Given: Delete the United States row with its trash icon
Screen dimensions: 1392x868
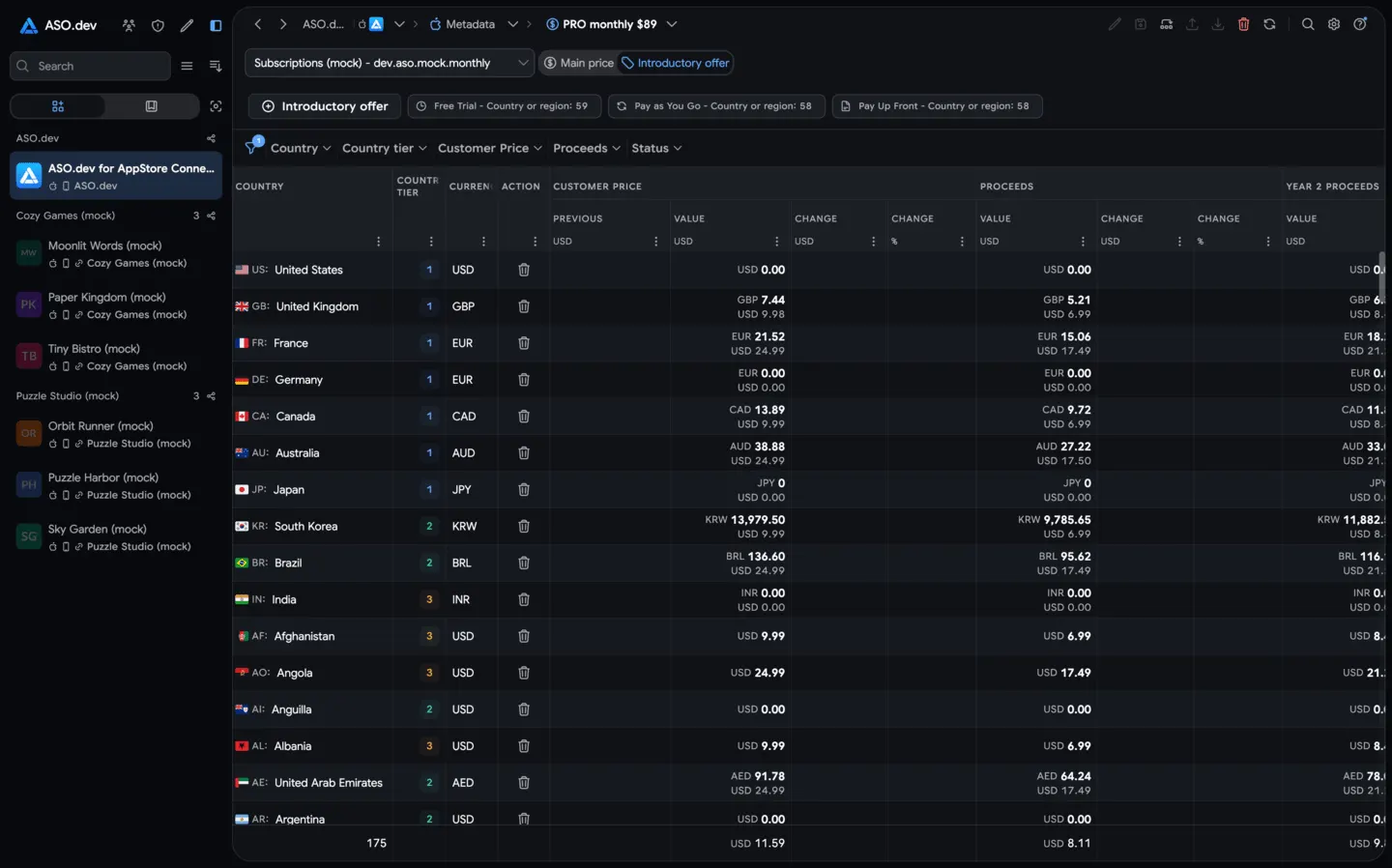Looking at the screenshot, I should tap(524, 270).
